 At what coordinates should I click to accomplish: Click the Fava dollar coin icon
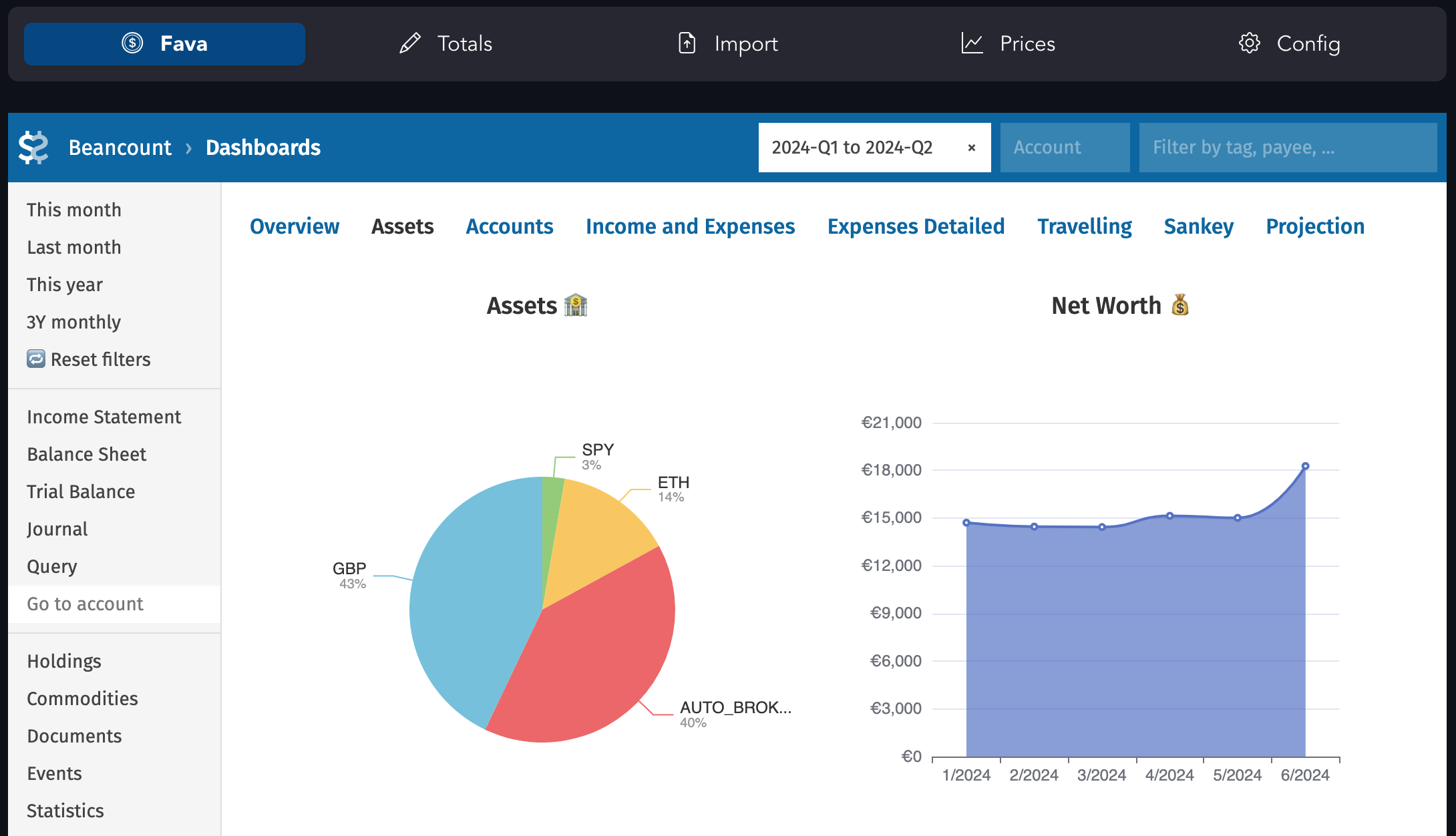point(132,43)
